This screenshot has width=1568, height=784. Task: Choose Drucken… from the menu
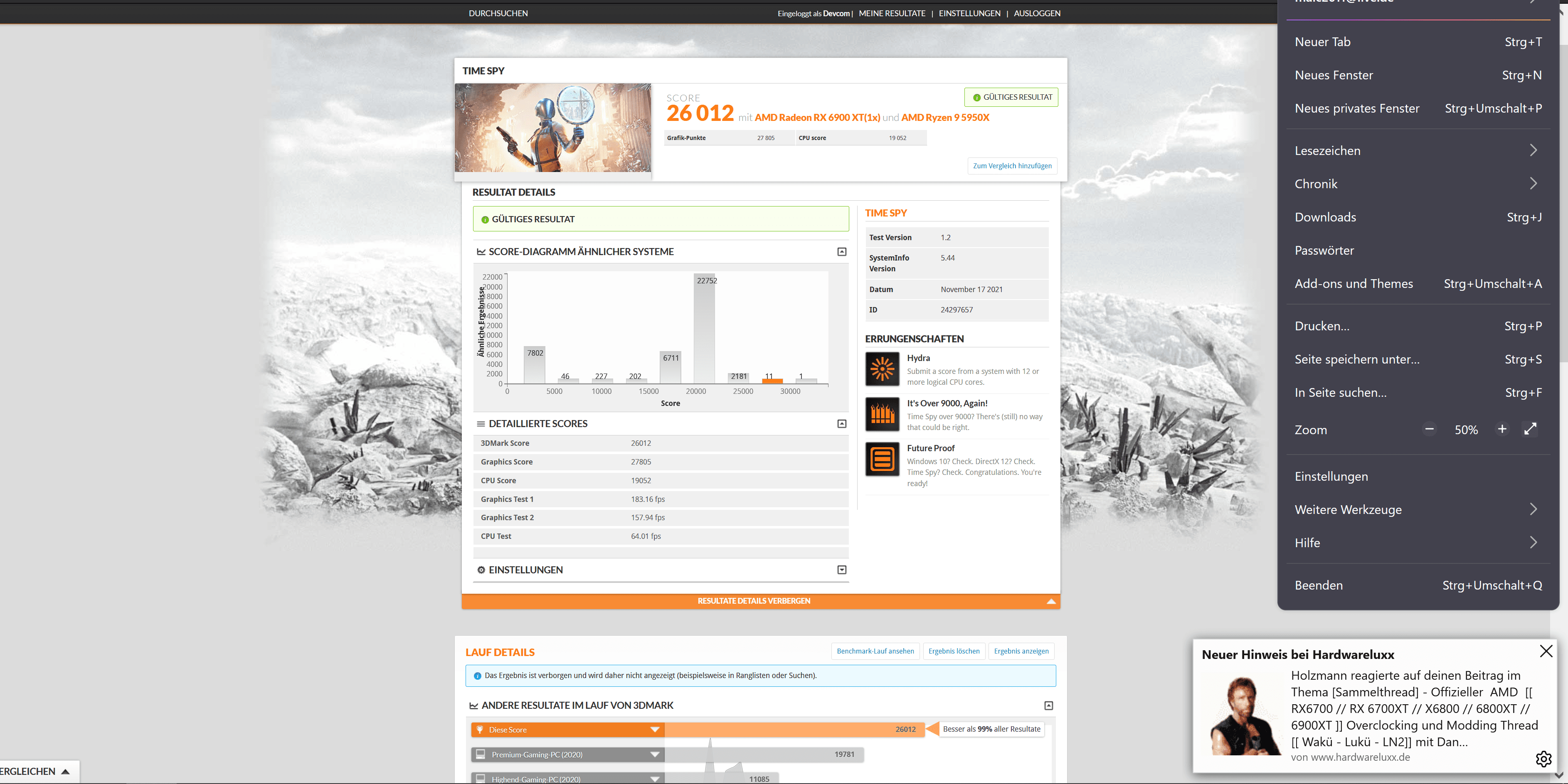click(1418, 326)
